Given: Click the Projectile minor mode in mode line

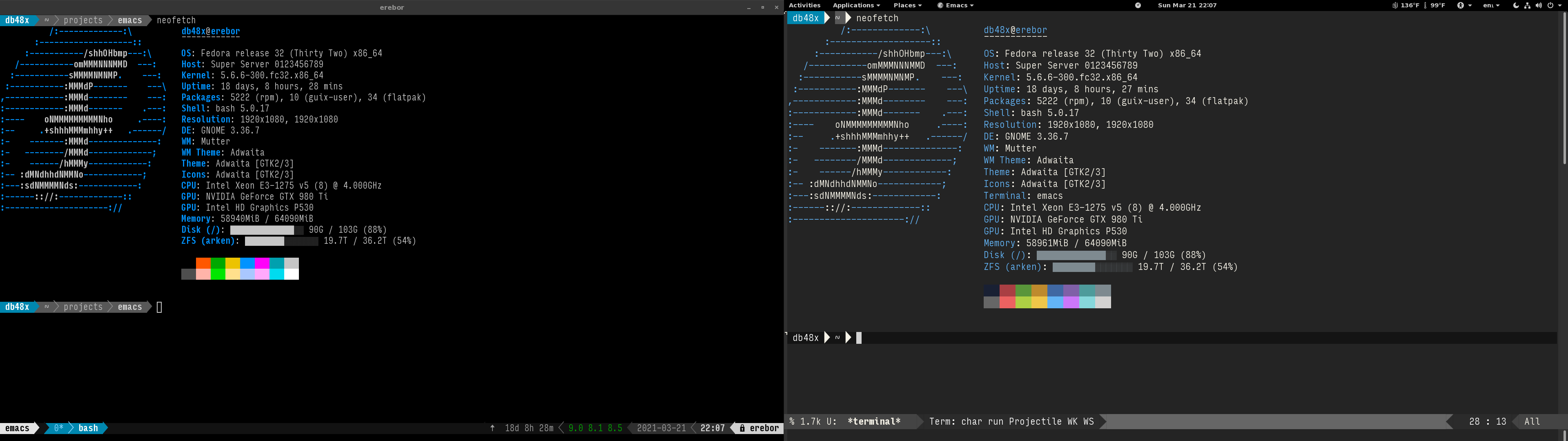Looking at the screenshot, I should coord(1036,421).
